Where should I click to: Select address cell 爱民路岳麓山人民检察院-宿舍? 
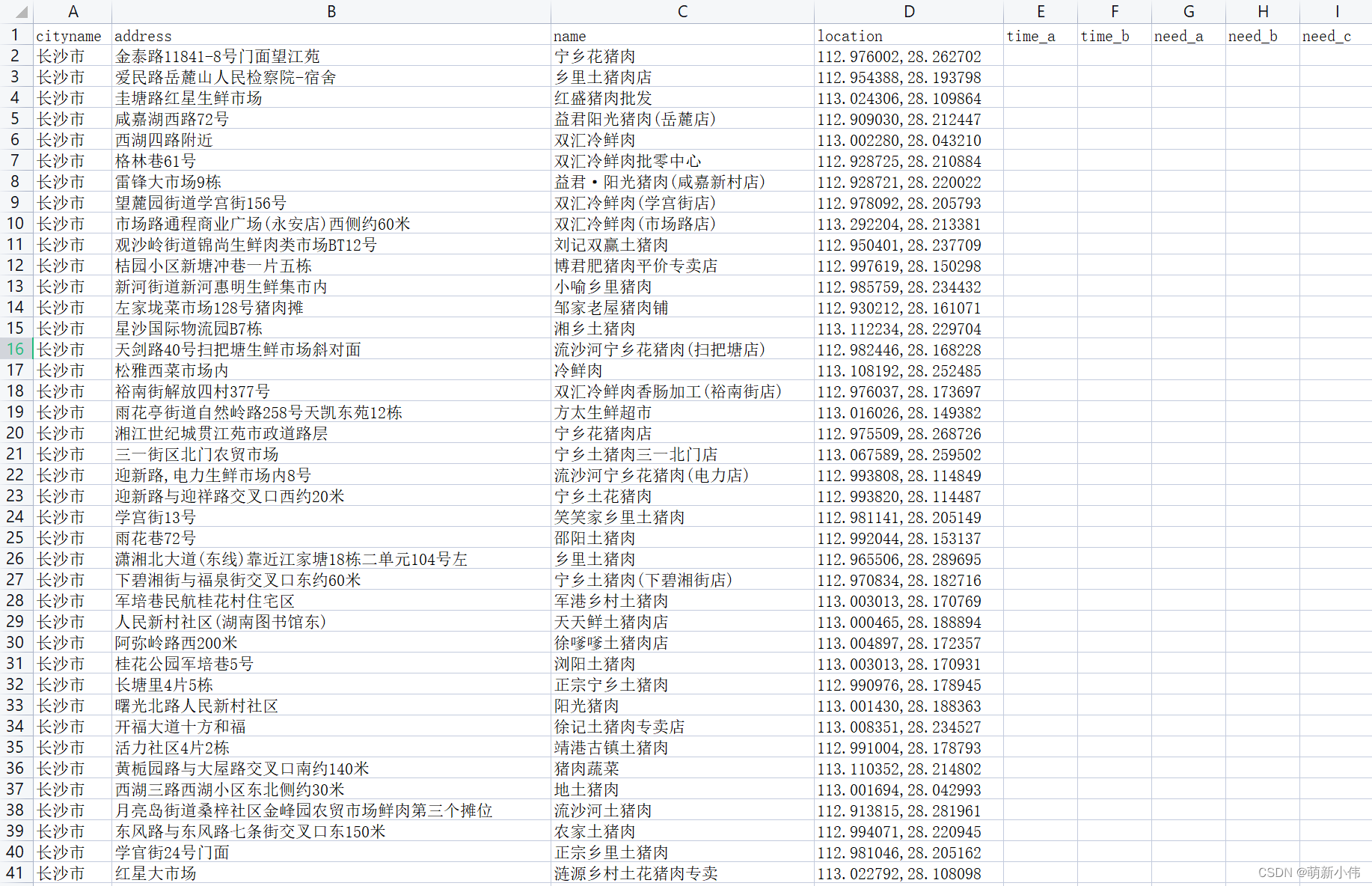(331, 77)
